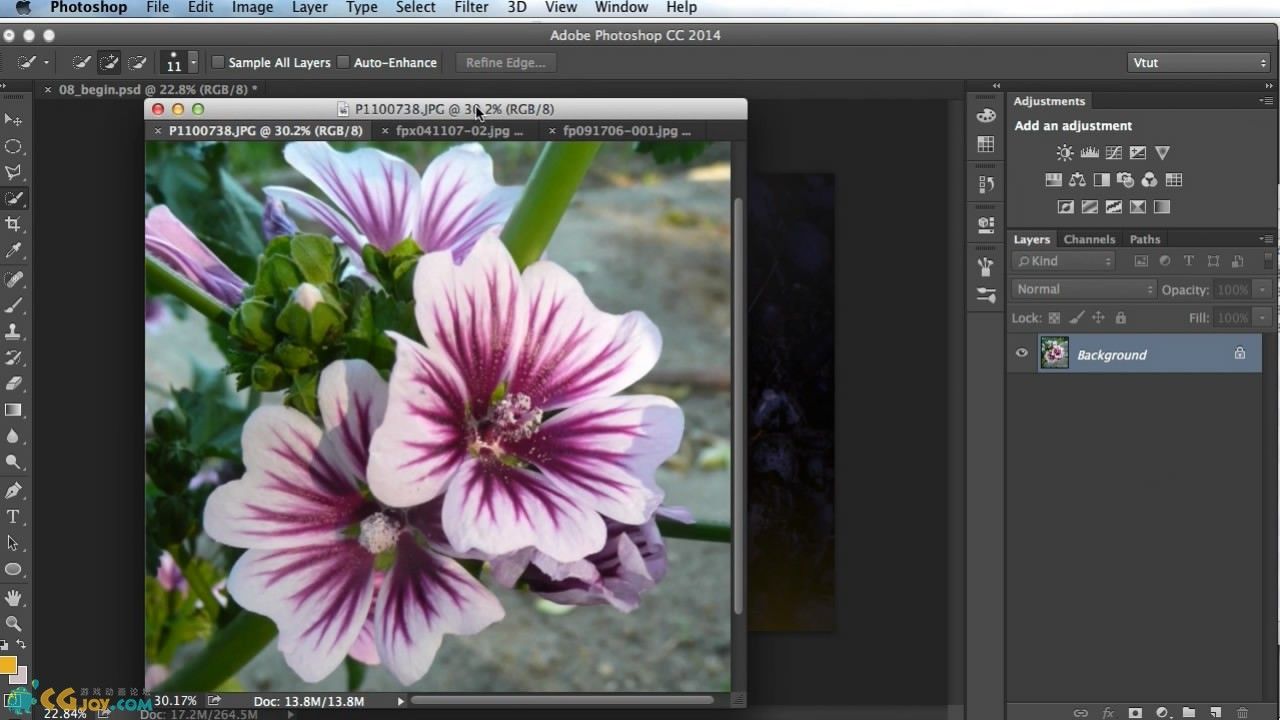Add a Vibrance adjustment
1280x720 pixels.
[1162, 153]
